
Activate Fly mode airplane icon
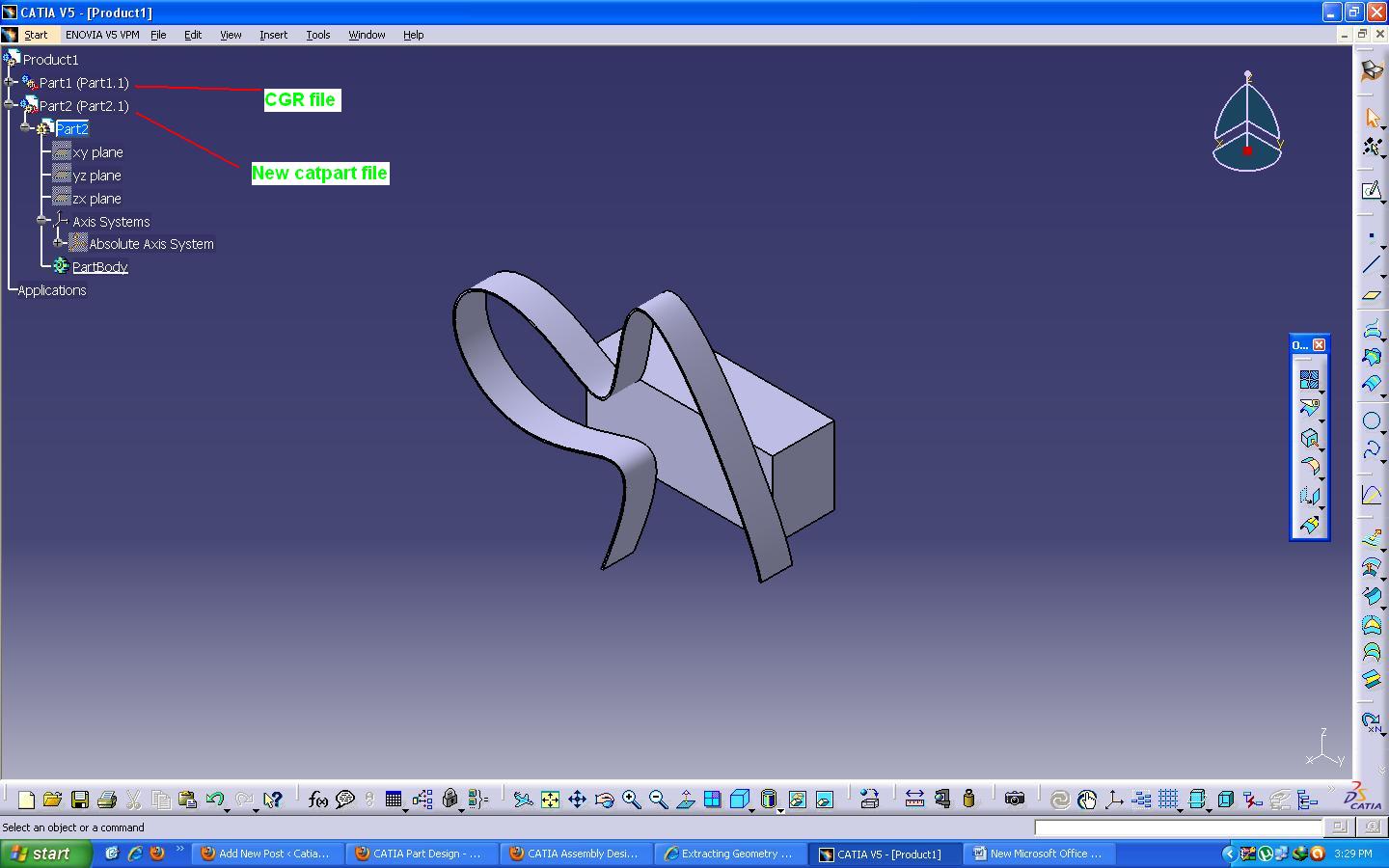point(523,800)
